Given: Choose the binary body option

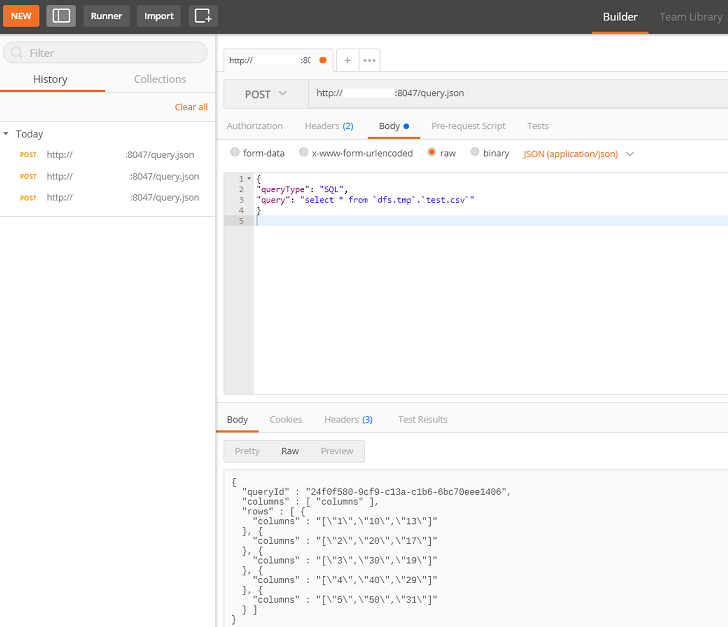Looking at the screenshot, I should pyautogui.click(x=475, y=153).
